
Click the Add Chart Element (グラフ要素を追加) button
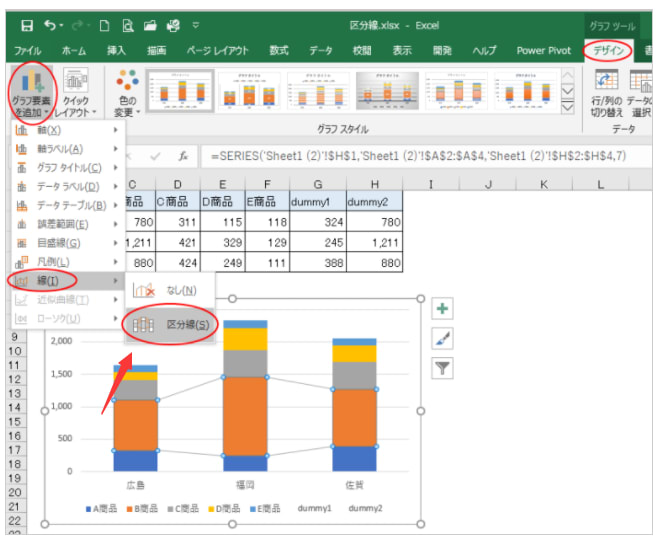coord(30,92)
